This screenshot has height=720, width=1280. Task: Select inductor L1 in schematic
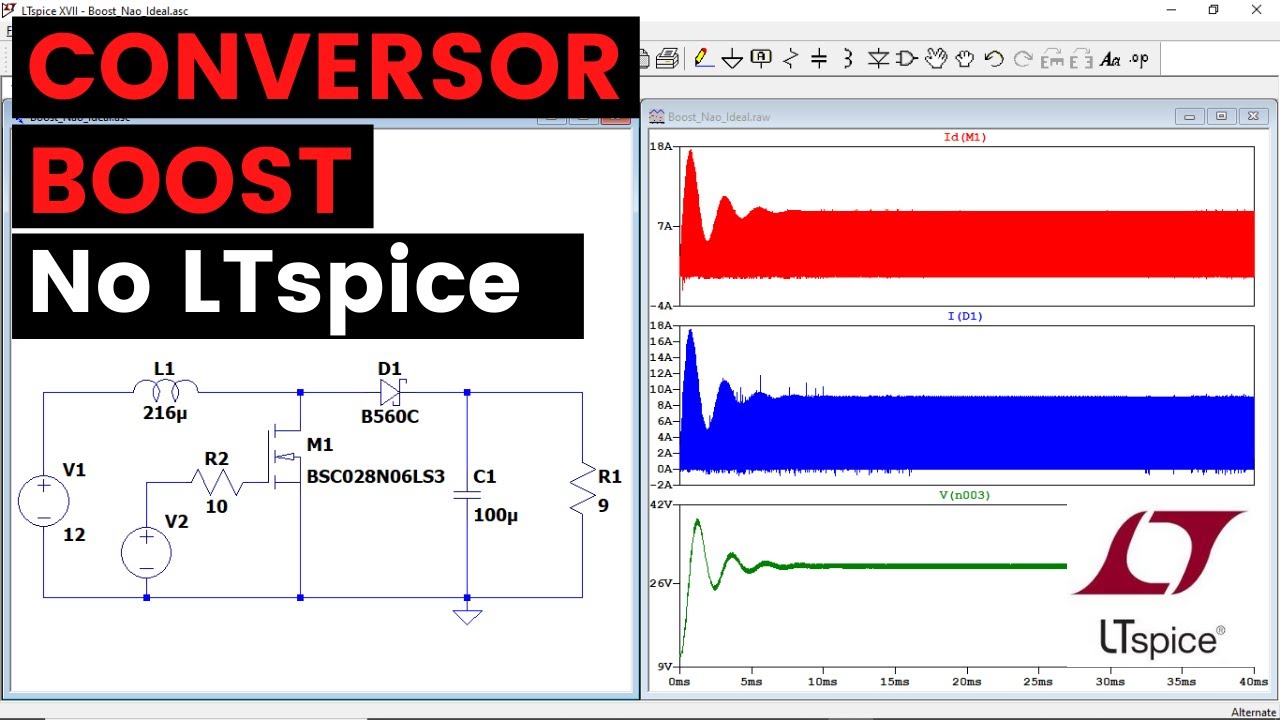[x=165, y=389]
